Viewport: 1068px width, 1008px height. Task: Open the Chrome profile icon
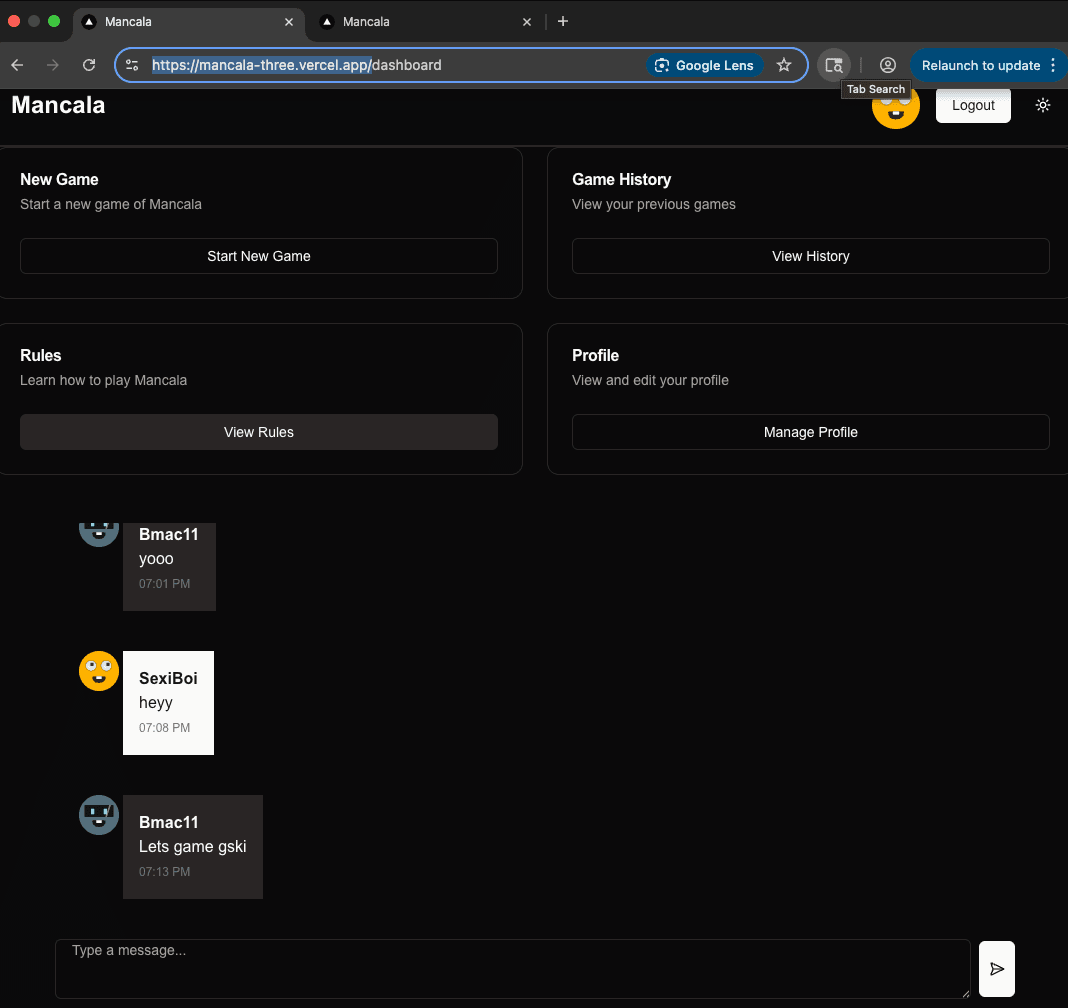tap(887, 65)
